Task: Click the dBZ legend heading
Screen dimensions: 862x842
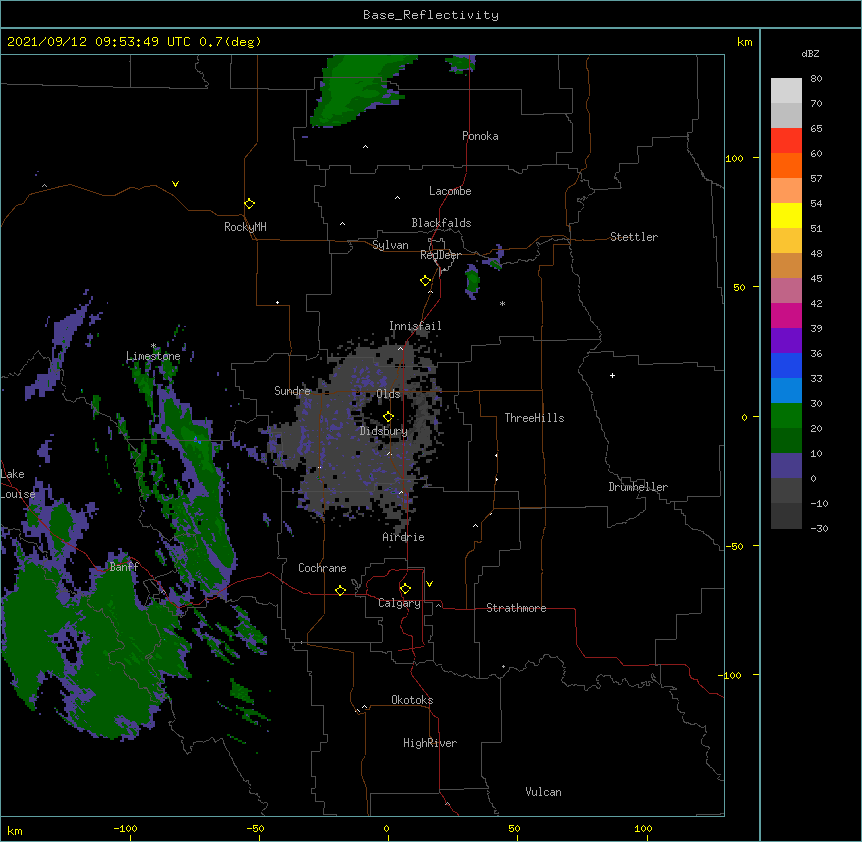Action: (x=810, y=53)
